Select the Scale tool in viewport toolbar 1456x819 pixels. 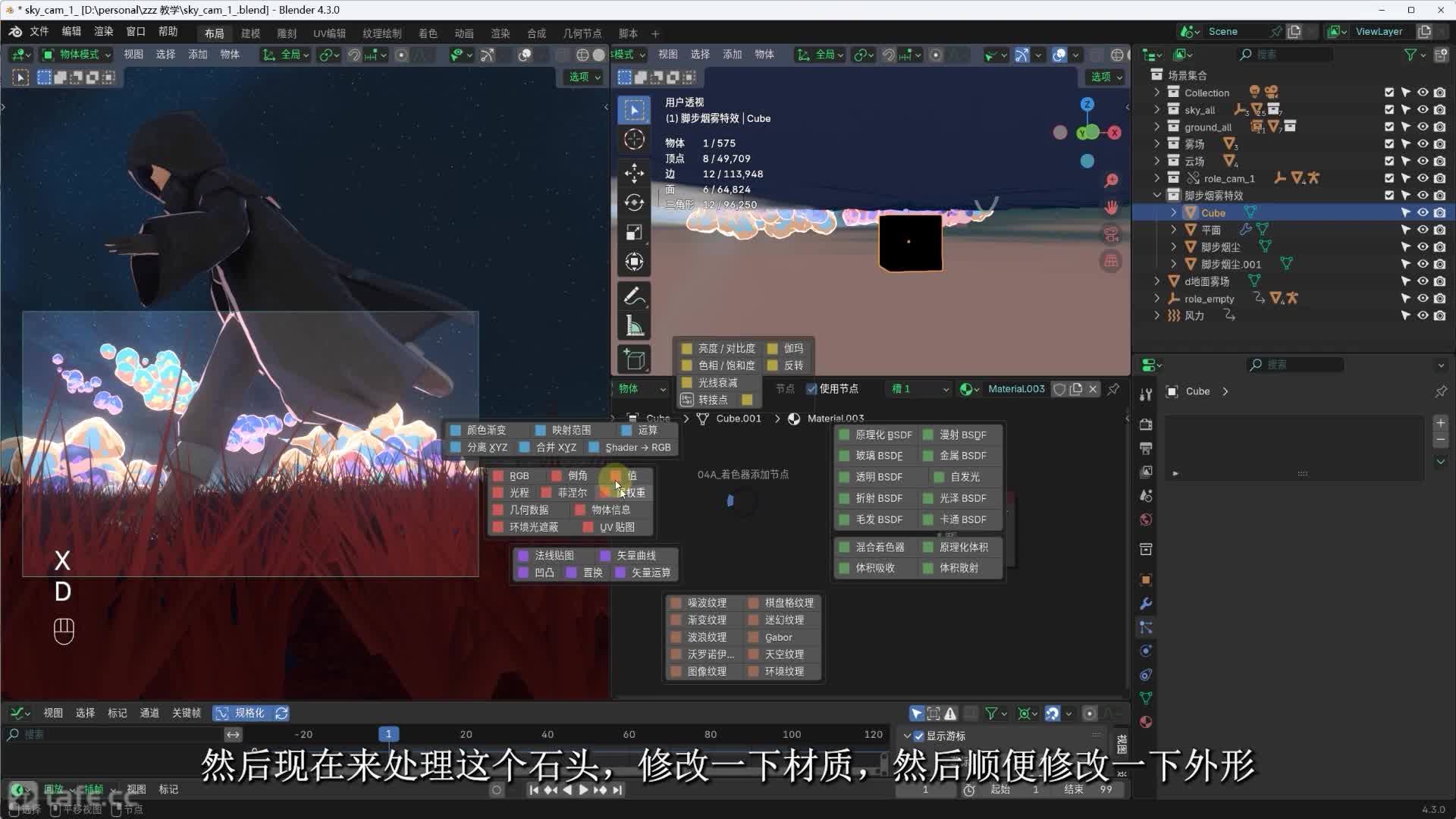pyautogui.click(x=634, y=232)
